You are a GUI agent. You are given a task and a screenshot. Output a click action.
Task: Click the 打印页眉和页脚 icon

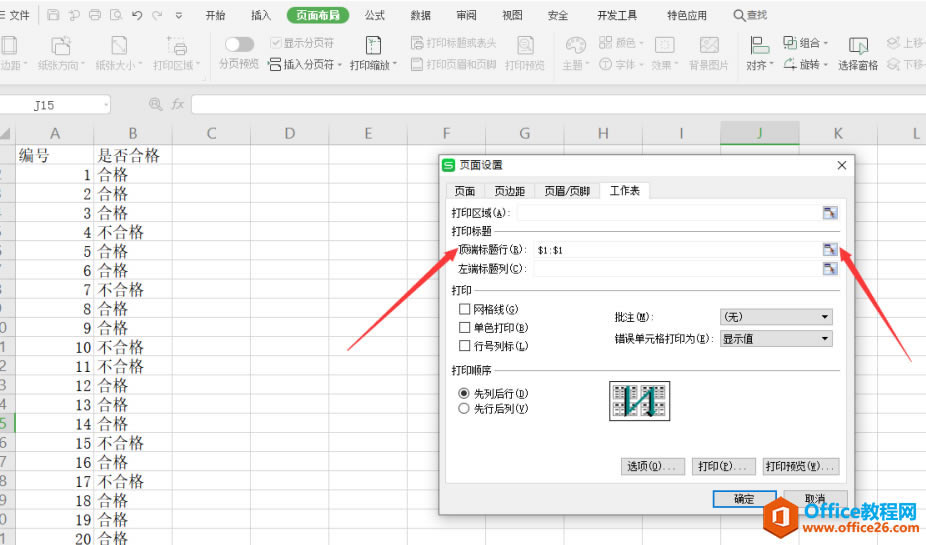tap(417, 64)
